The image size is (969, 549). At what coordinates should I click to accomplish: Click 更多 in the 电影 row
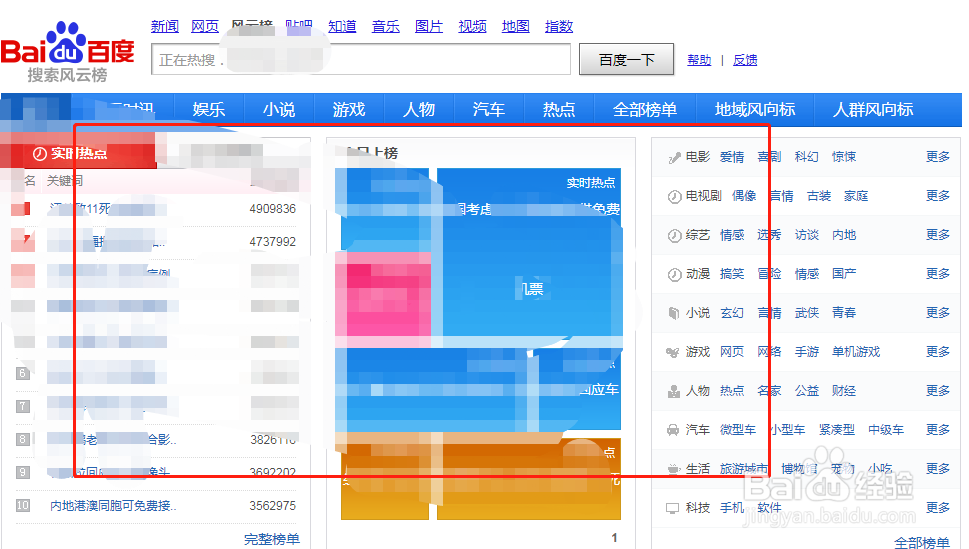pyautogui.click(x=937, y=157)
